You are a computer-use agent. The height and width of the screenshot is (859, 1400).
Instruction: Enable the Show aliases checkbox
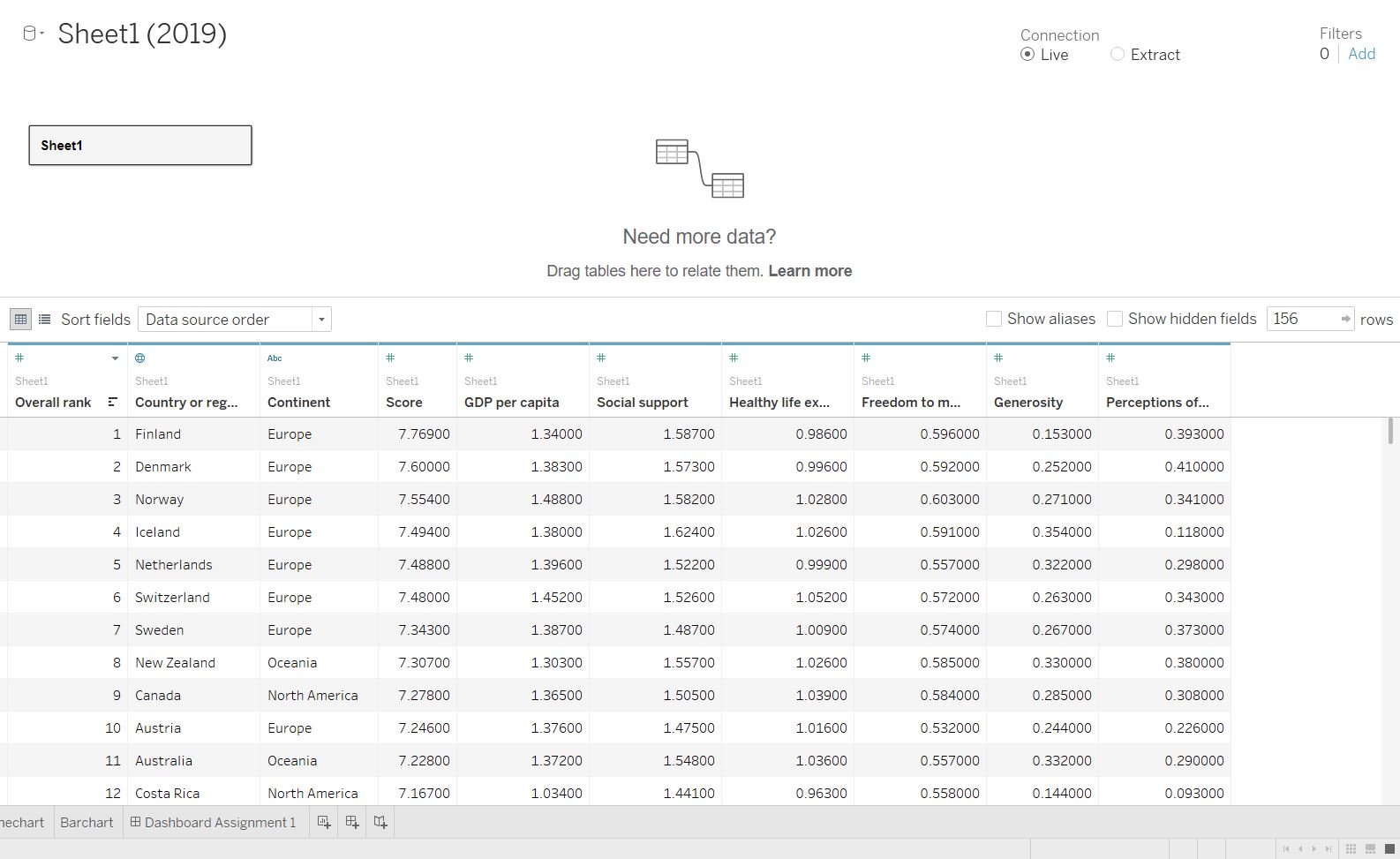tap(994, 319)
